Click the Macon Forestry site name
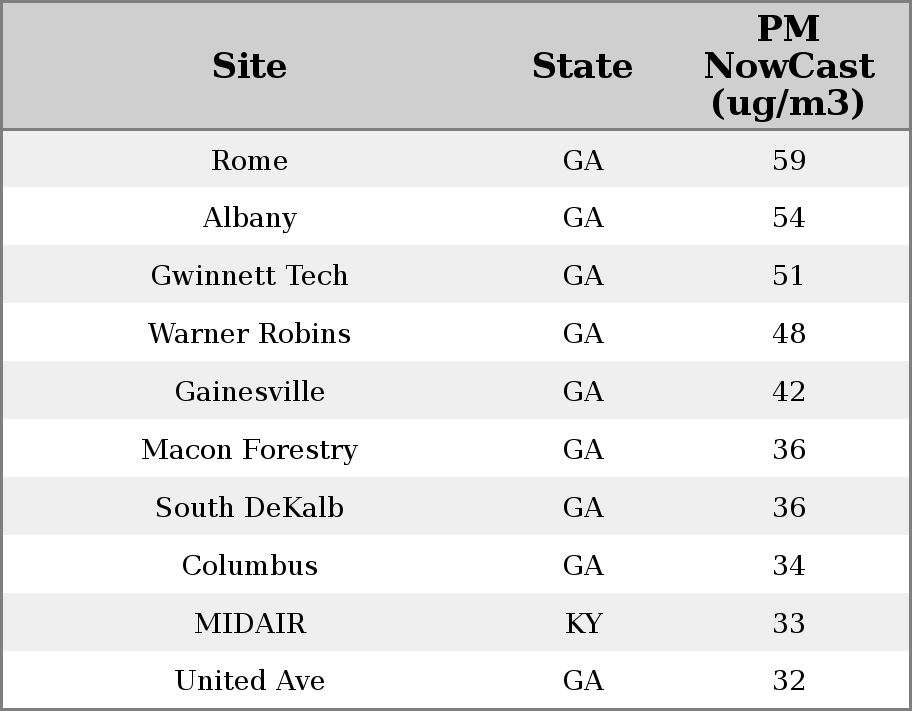This screenshot has height=711, width=912. point(249,450)
